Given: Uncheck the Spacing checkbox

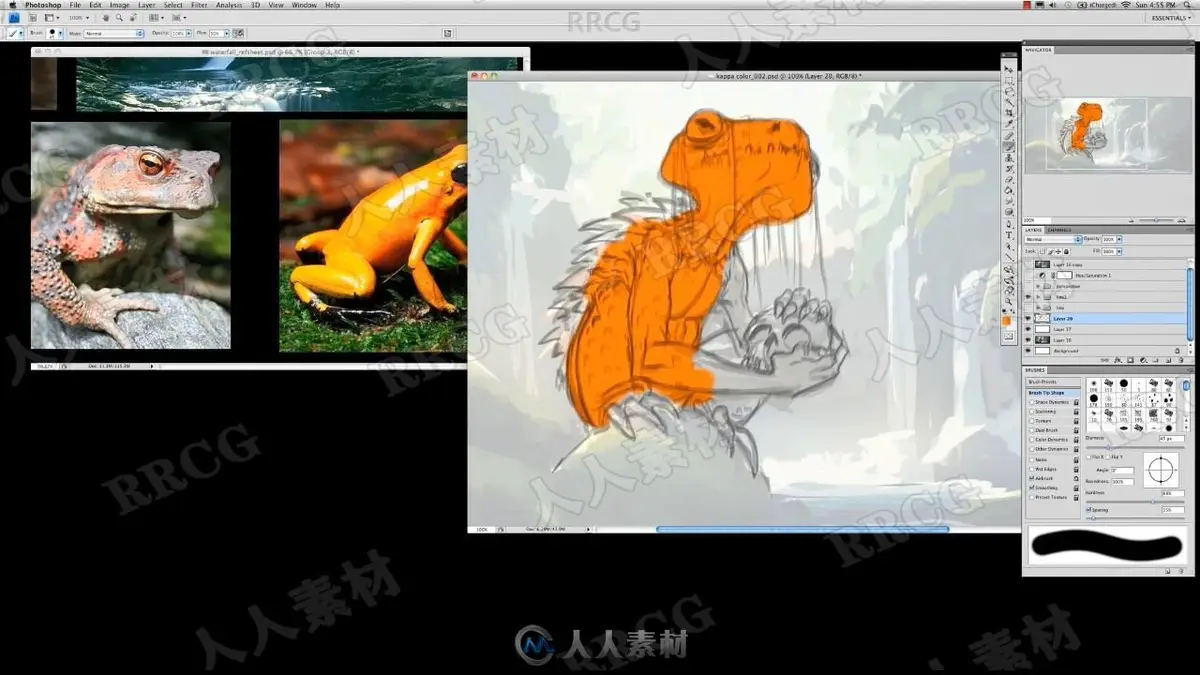Looking at the screenshot, I should (x=1089, y=510).
